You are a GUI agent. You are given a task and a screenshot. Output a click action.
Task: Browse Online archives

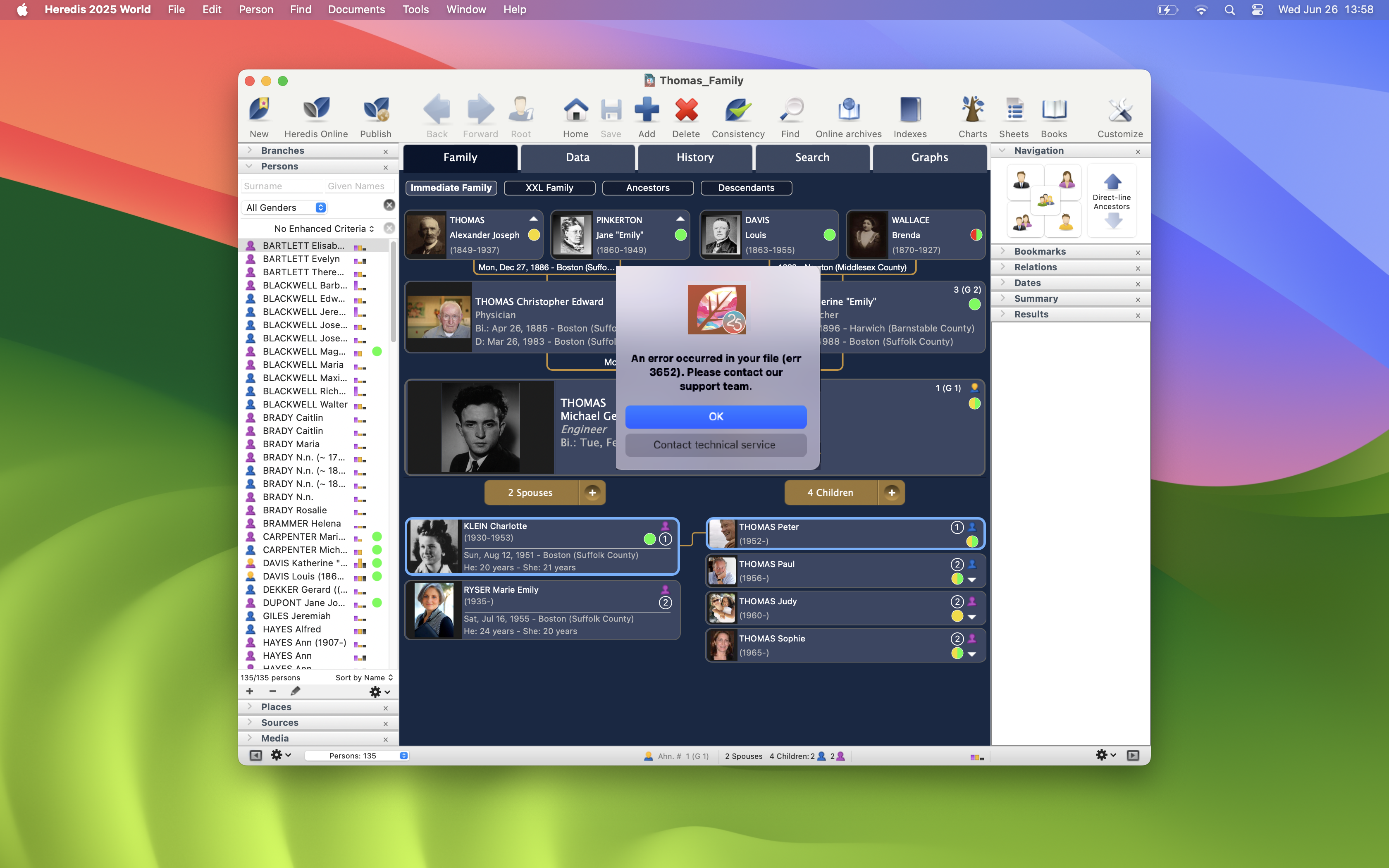pos(848,115)
